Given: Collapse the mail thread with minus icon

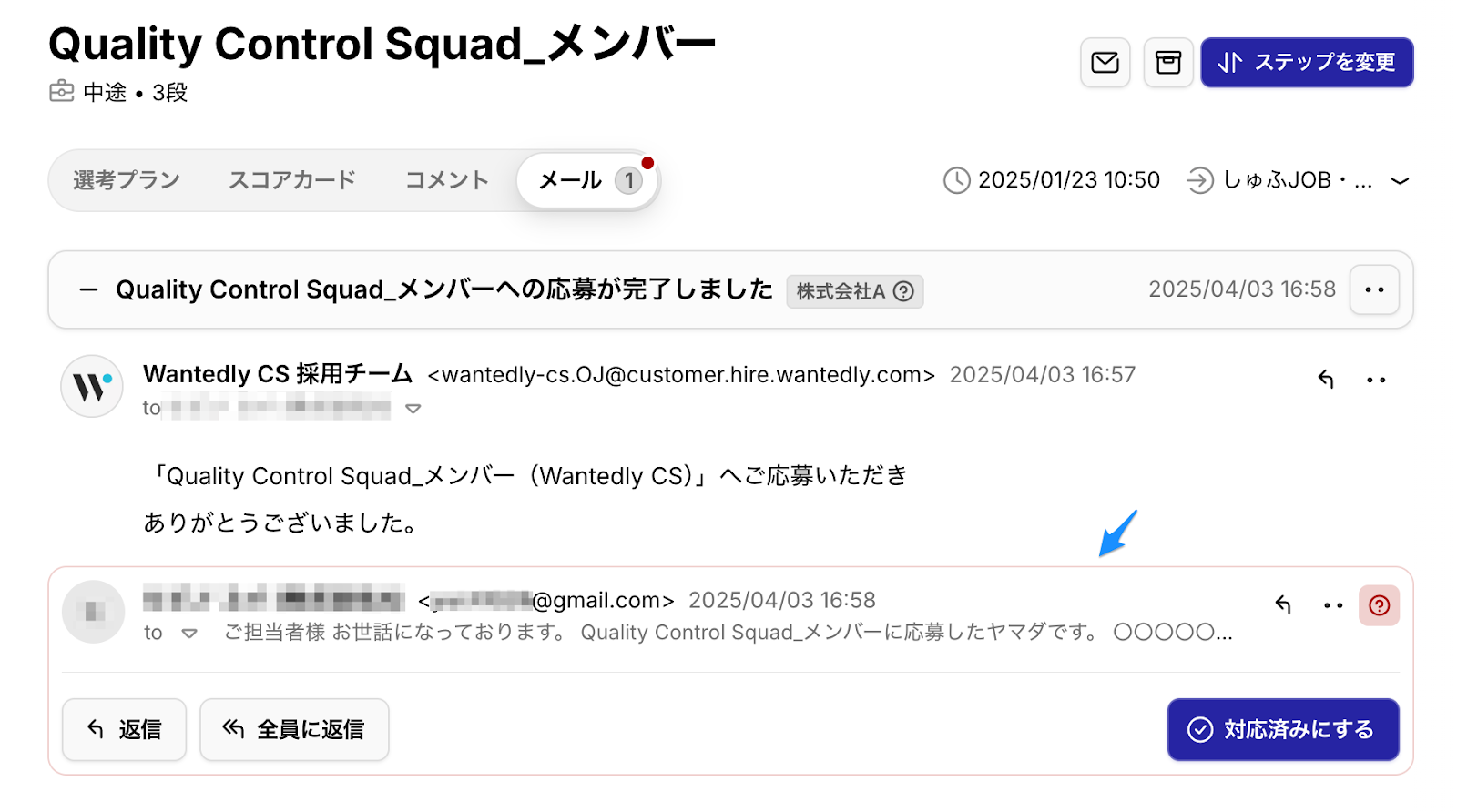Looking at the screenshot, I should tap(88, 290).
